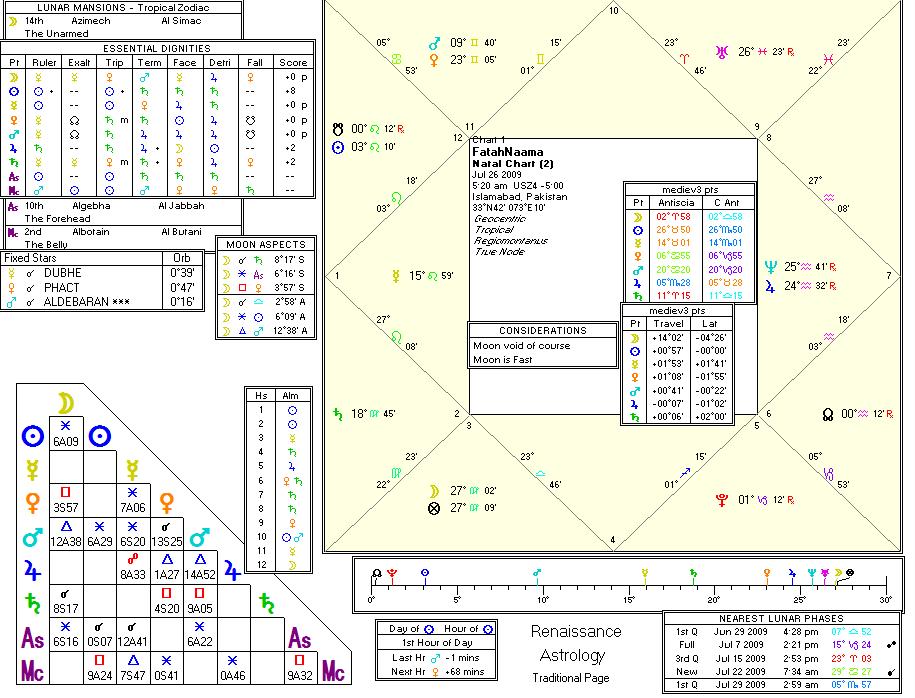915x698 pixels.
Task: Click the Sun glyph at 03° Leo 10'
Action: (338, 147)
